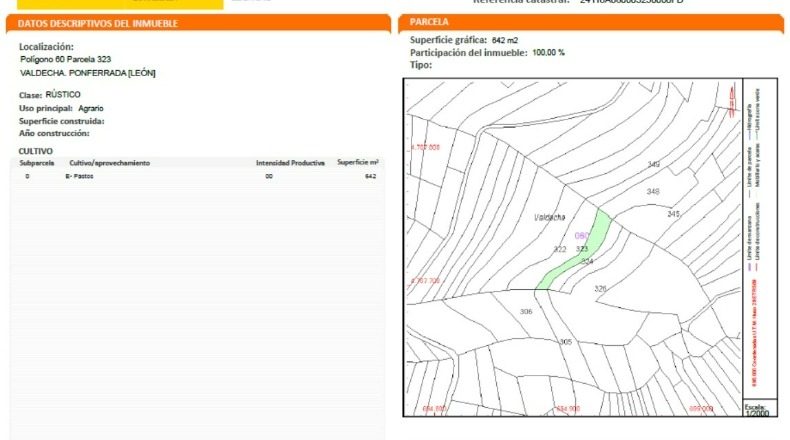Click parcel number 349 on the map
790x440 pixels.
tap(654, 164)
